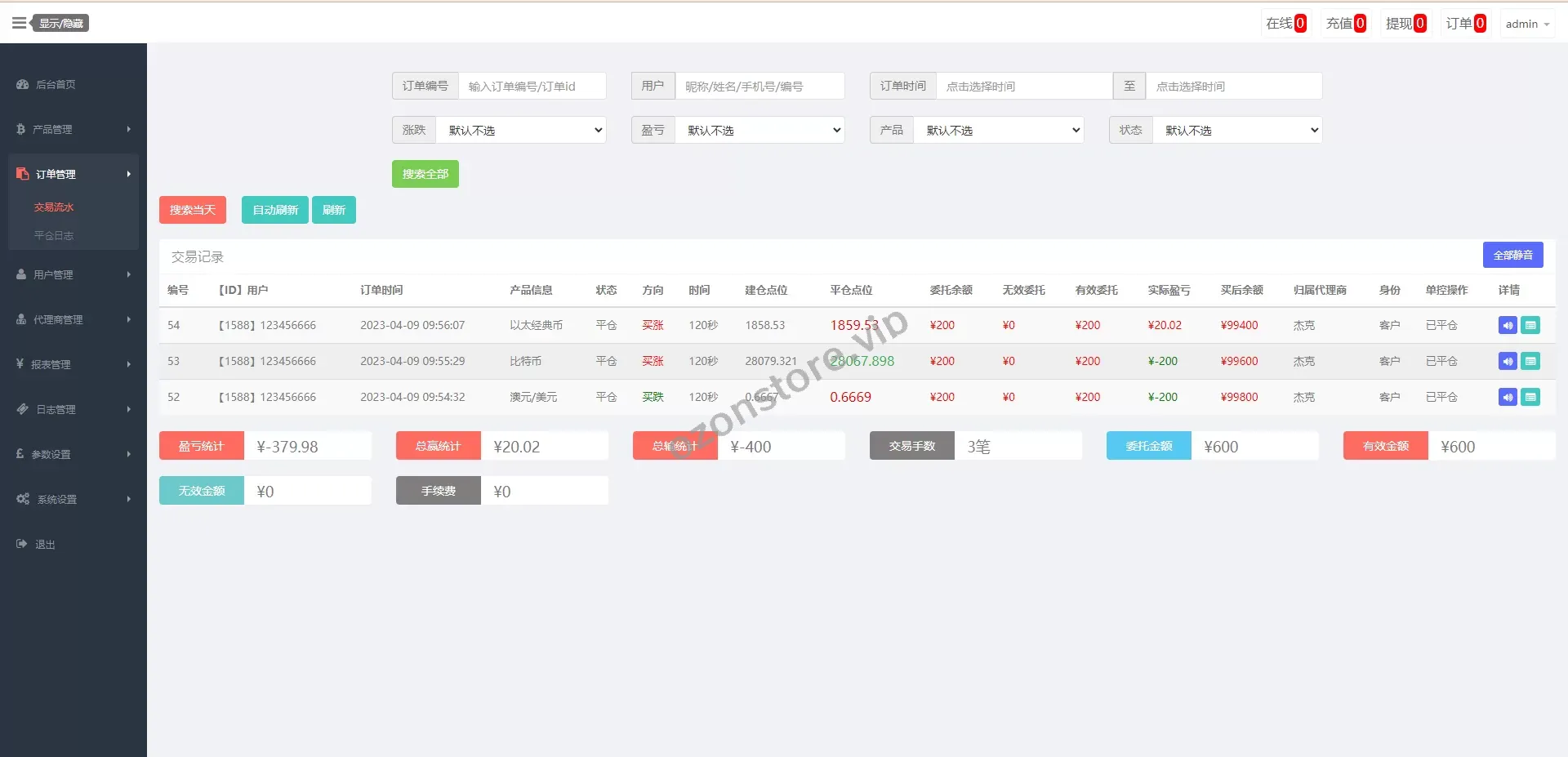Mute all with 全部静音 button
The width and height of the screenshot is (1568, 757).
[1512, 255]
